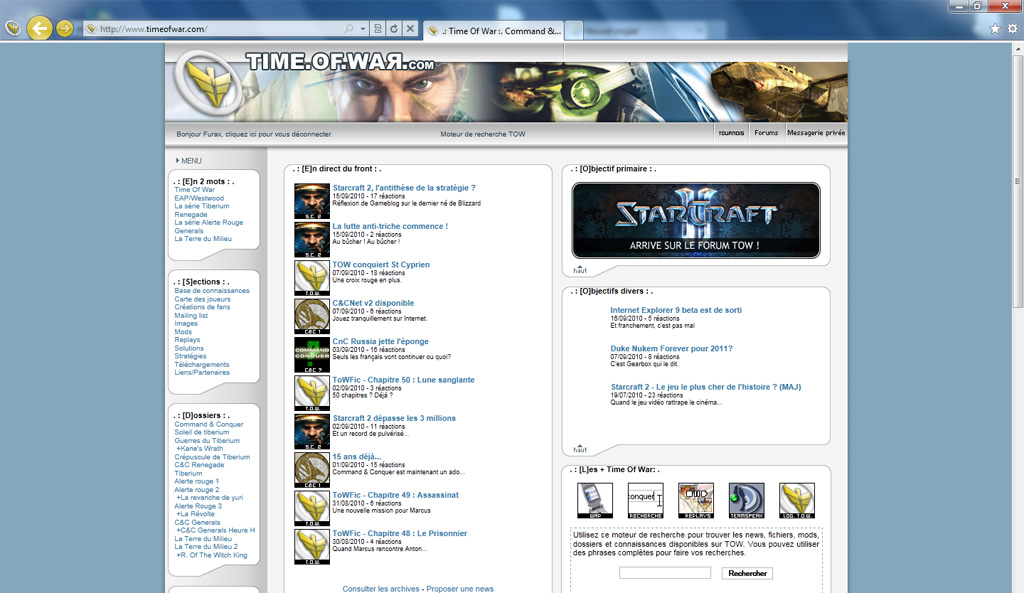Click the scrollbar up arrow
This screenshot has width=1024, height=593.
1017,49
